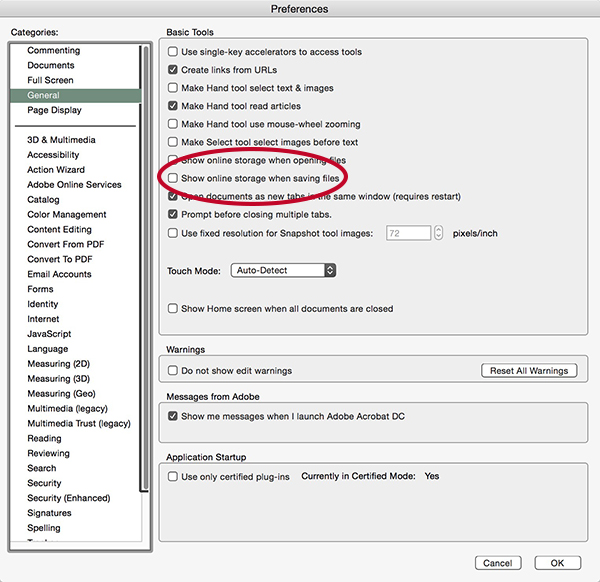The image size is (600, 582).
Task: Click the pixels/inch resolution stepper arrows
Action: [439, 233]
